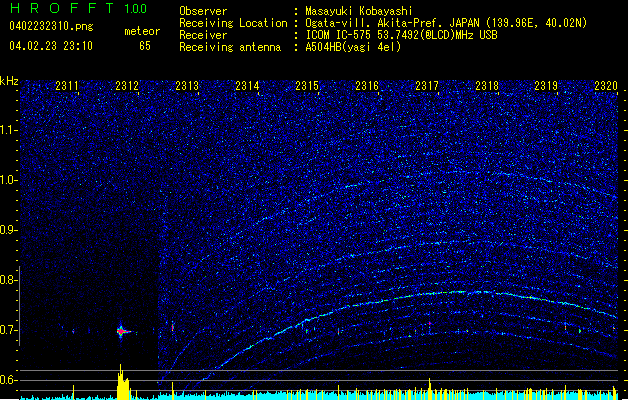629x400 pixels.
Task: Click the meteor label
Action: click(x=142, y=31)
